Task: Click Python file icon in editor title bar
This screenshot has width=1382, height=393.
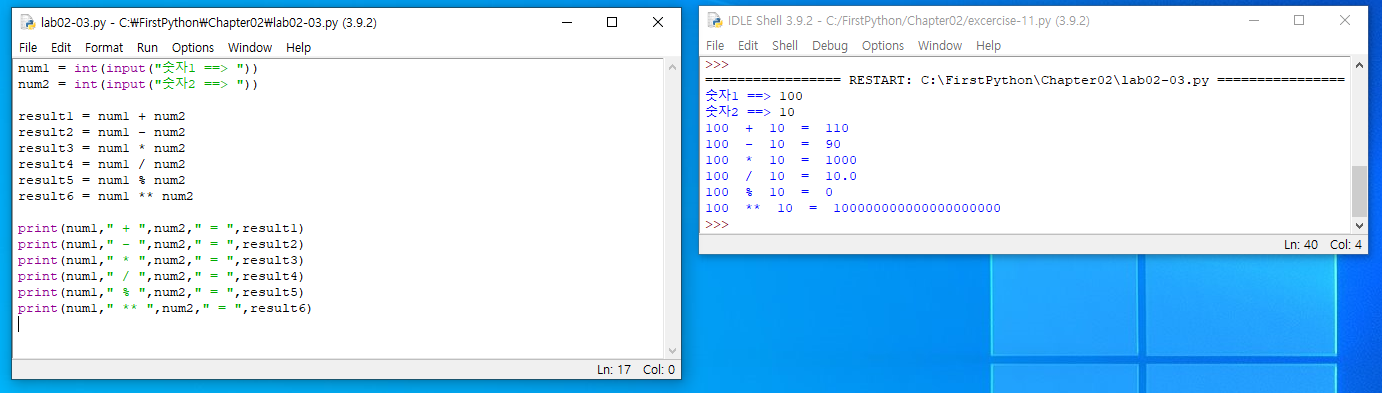Action: [x=28, y=22]
